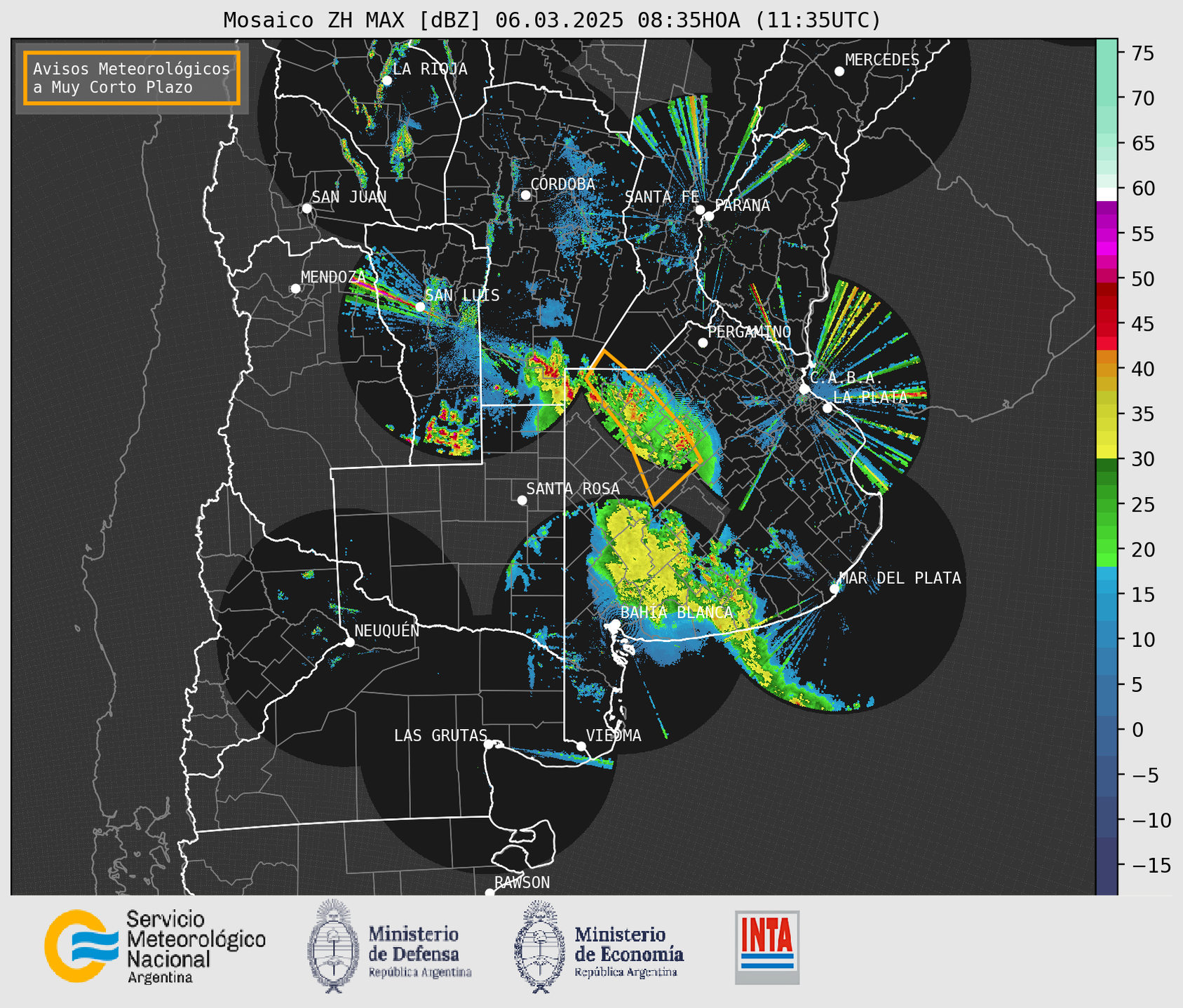Click the 75 dBZ label on color scale
This screenshot has height=1008, width=1183.
pyautogui.click(x=1142, y=53)
